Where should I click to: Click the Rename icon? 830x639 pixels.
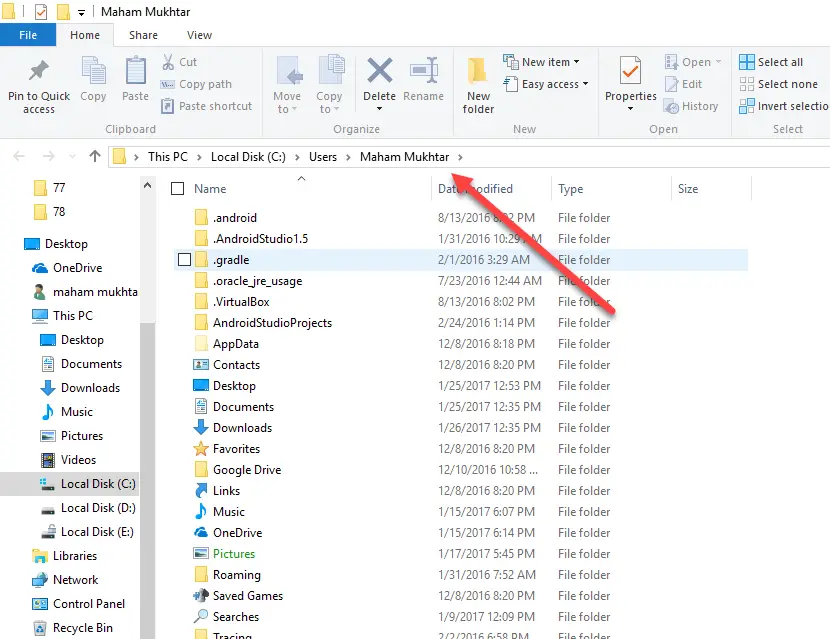pos(423,70)
